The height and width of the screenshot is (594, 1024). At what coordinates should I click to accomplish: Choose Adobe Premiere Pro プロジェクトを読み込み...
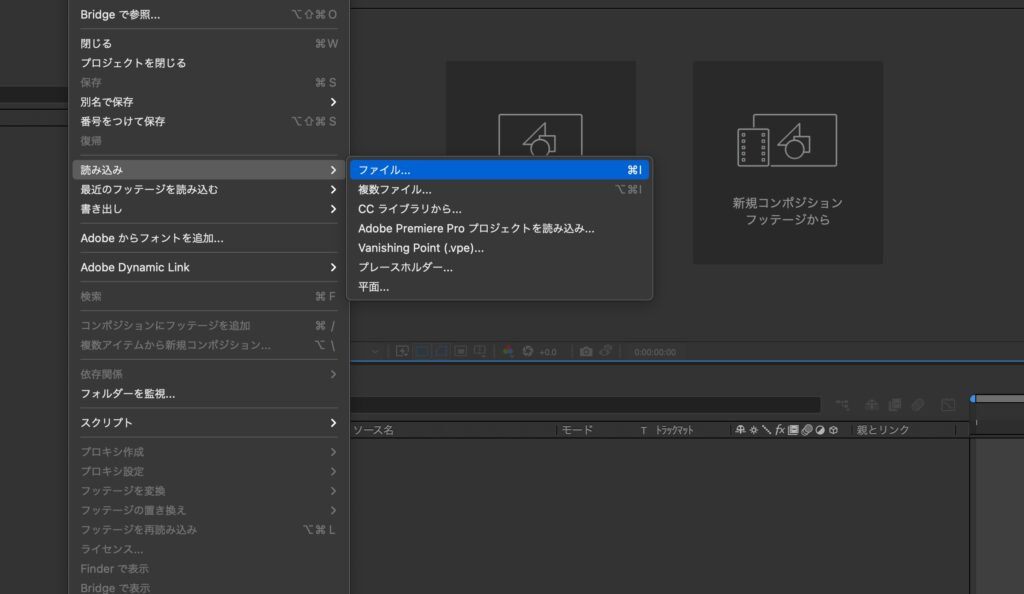click(x=476, y=228)
